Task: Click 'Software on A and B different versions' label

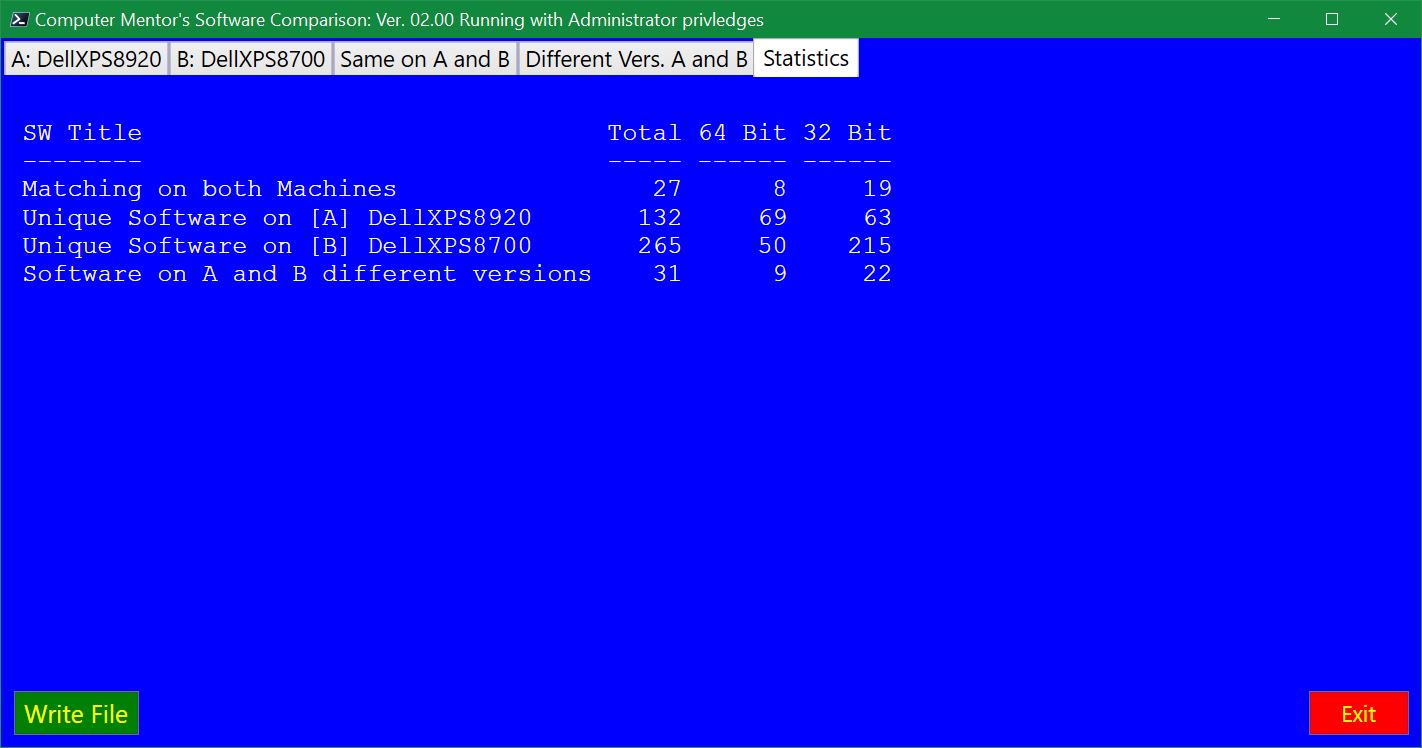Action: [x=307, y=274]
